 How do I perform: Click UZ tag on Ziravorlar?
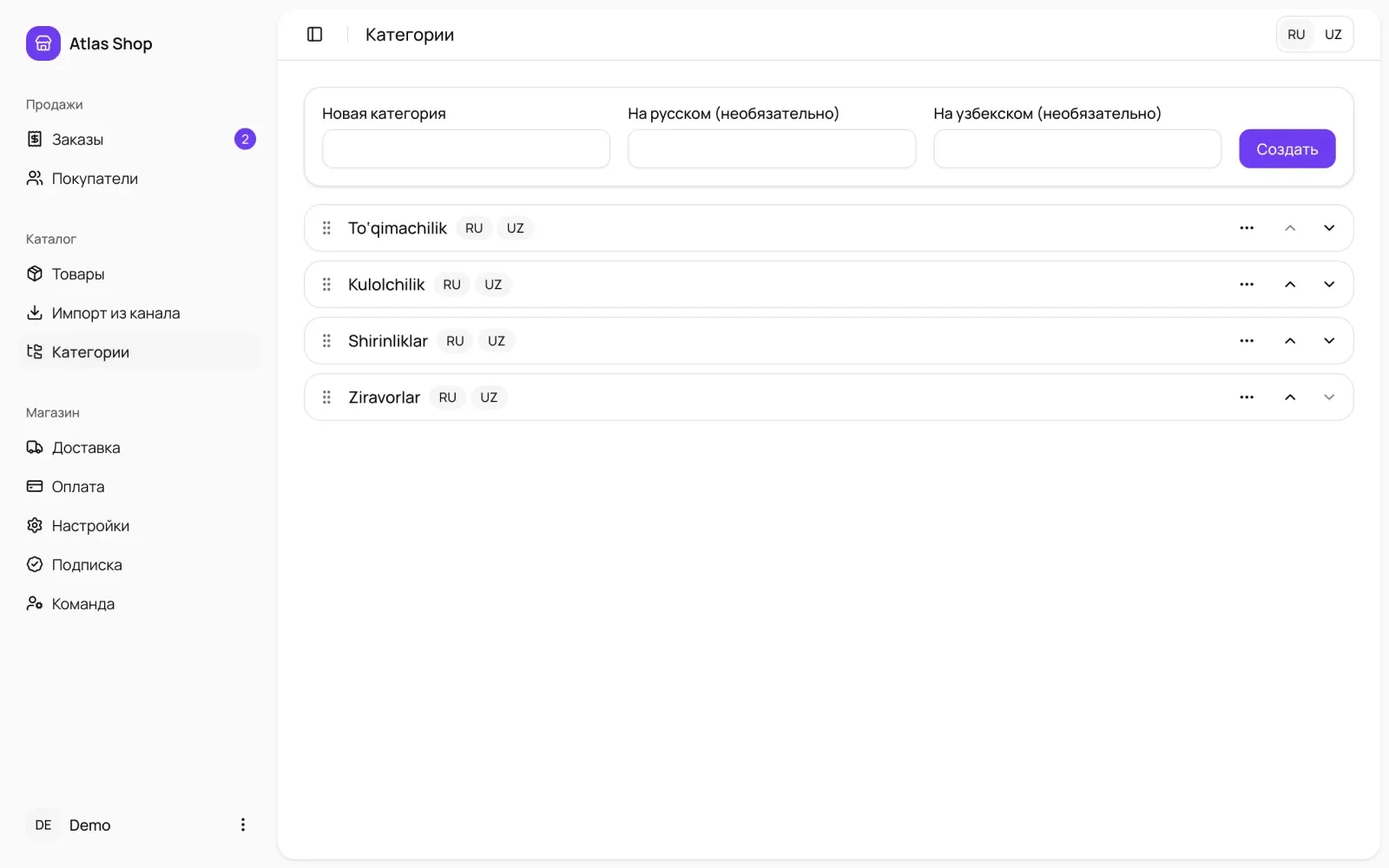click(489, 398)
